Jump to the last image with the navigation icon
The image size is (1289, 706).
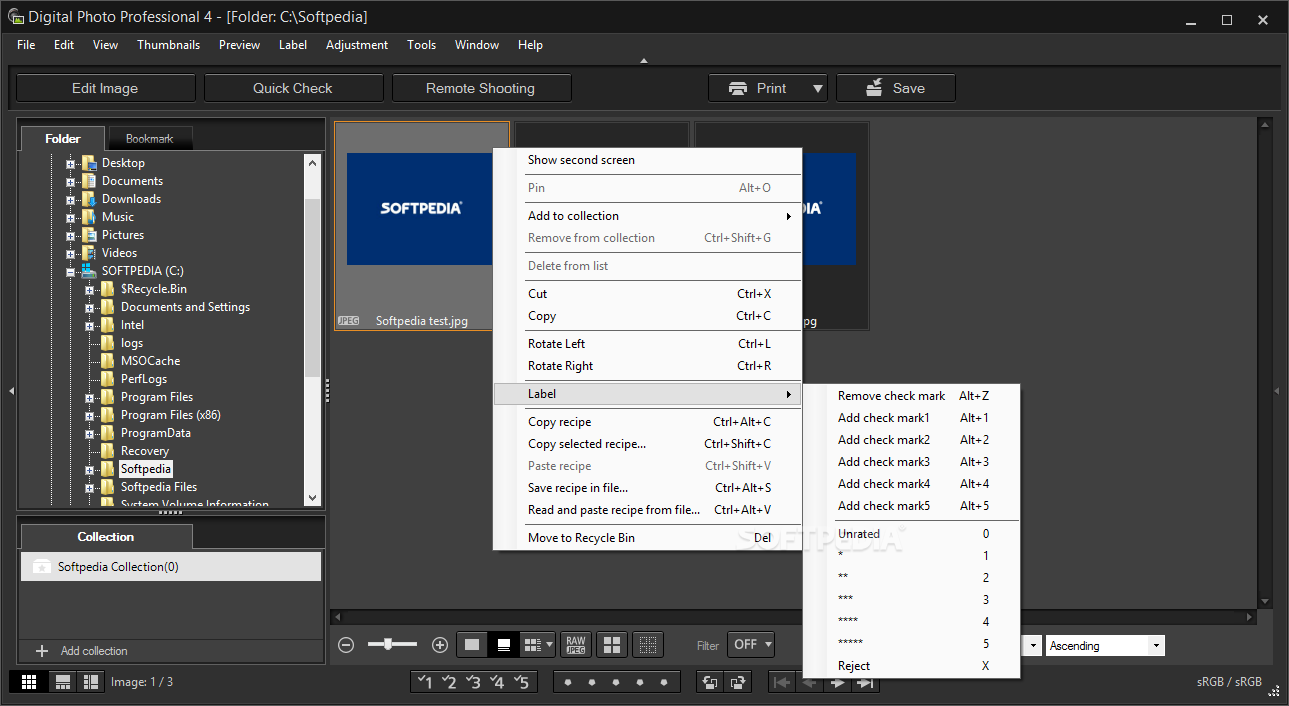pyautogui.click(x=866, y=682)
